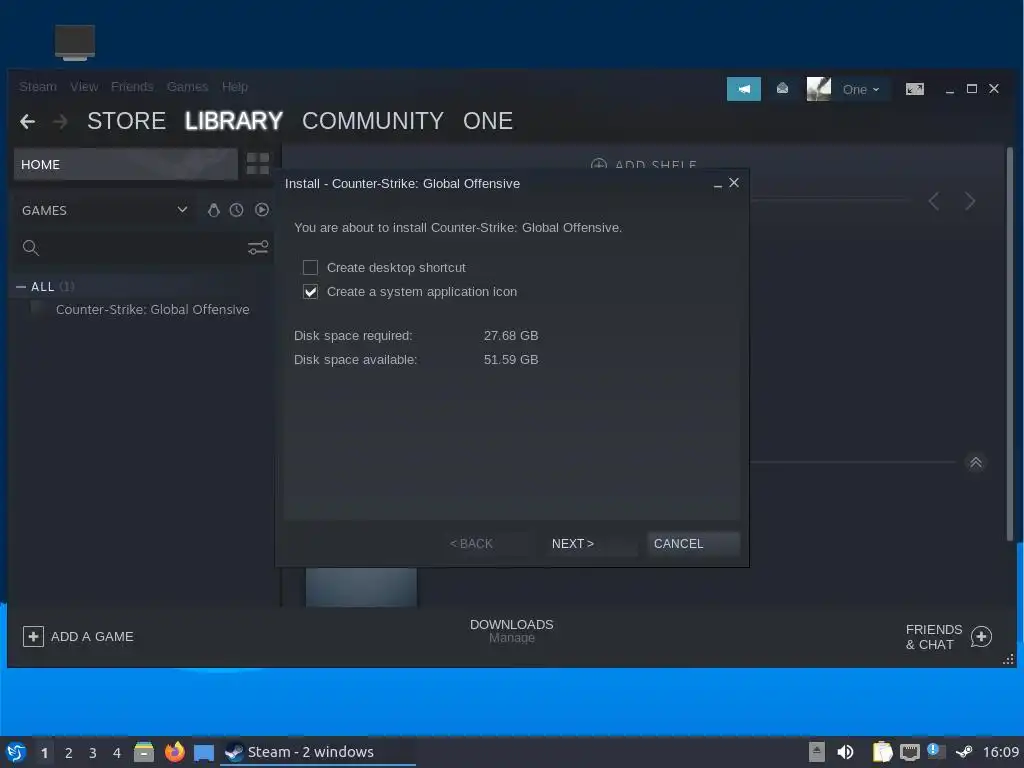Filter games by Linux penguin icon
Image resolution: width=1024 pixels, height=768 pixels.
click(x=214, y=210)
